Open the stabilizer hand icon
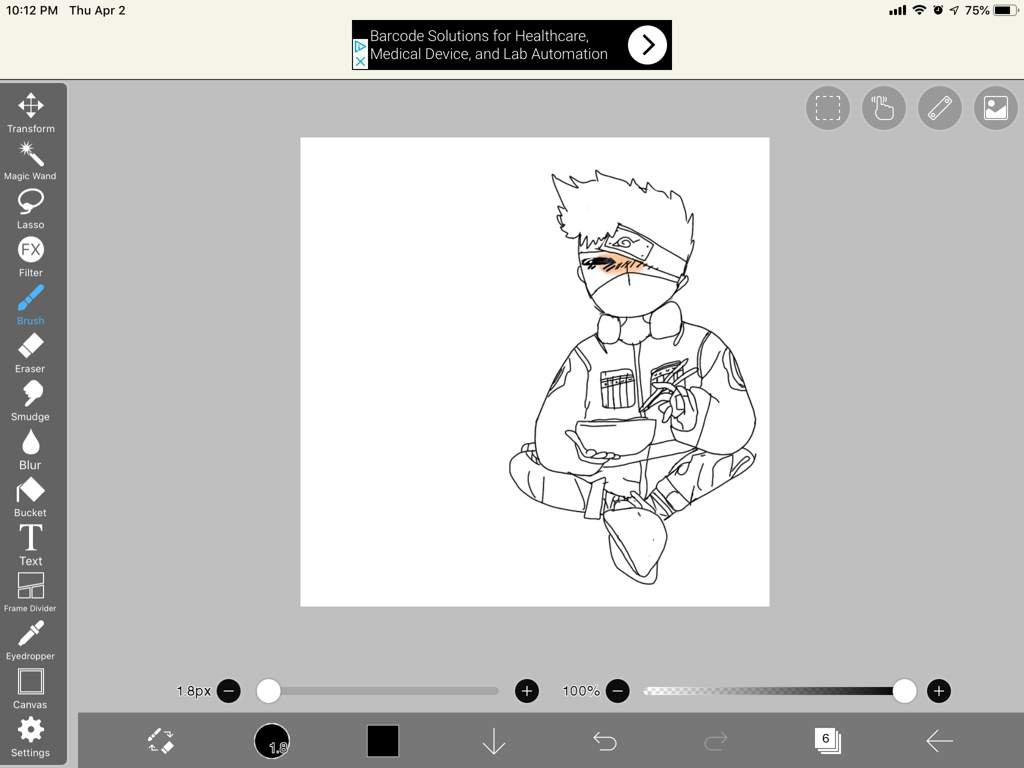Image resolution: width=1024 pixels, height=768 pixels. pos(884,108)
